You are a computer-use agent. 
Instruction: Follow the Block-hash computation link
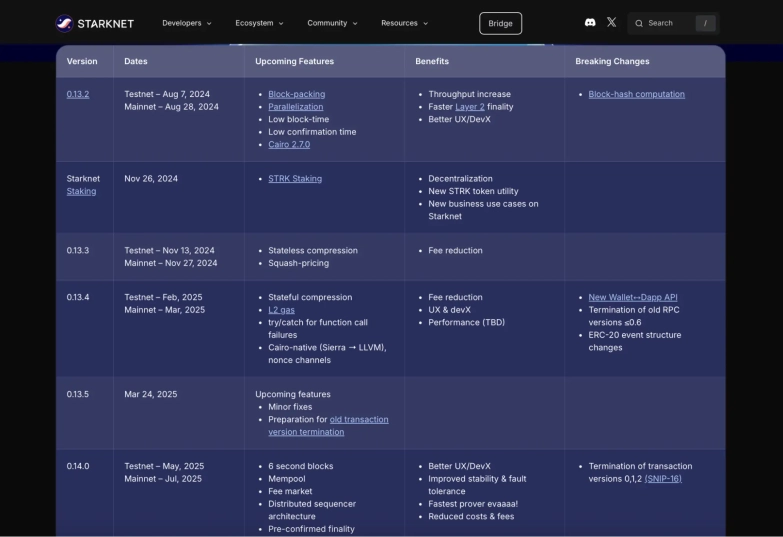[x=636, y=94]
